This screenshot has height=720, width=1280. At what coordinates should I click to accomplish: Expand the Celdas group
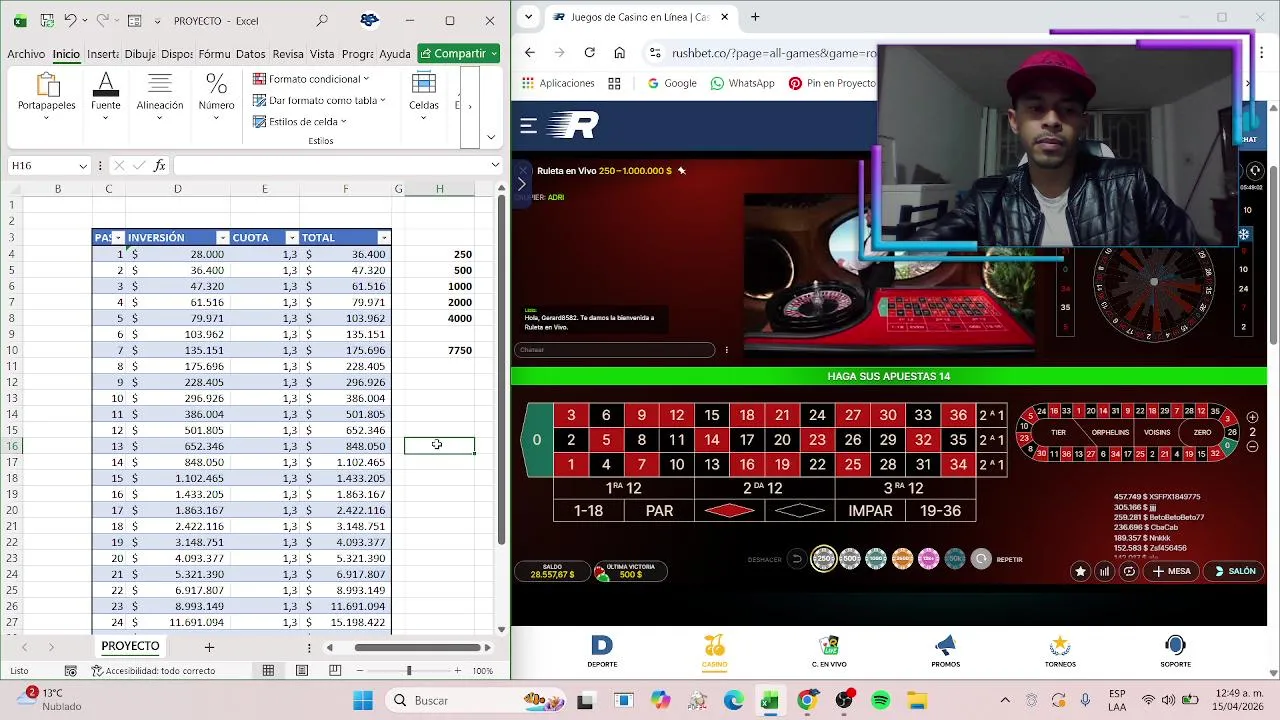pos(424,98)
